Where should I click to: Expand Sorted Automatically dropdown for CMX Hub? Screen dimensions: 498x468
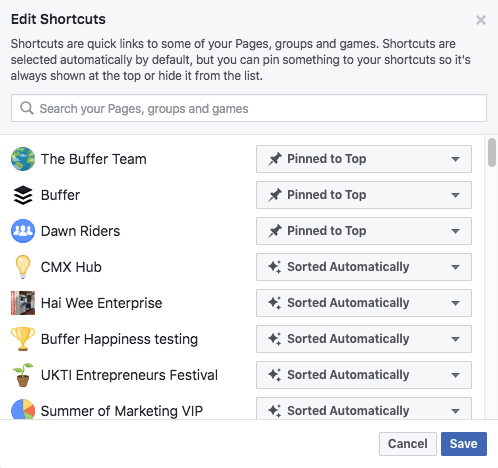364,267
